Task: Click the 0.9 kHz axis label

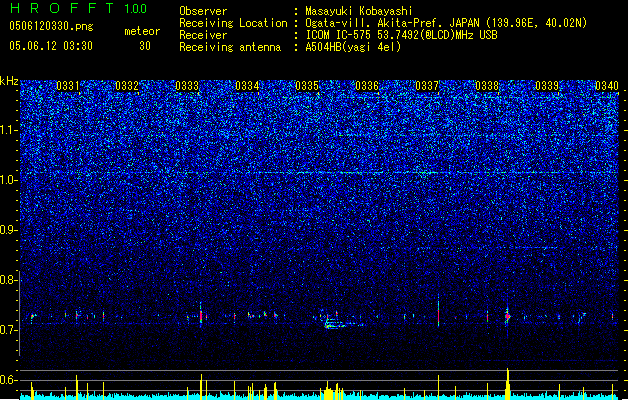Action: pyautogui.click(x=9, y=230)
